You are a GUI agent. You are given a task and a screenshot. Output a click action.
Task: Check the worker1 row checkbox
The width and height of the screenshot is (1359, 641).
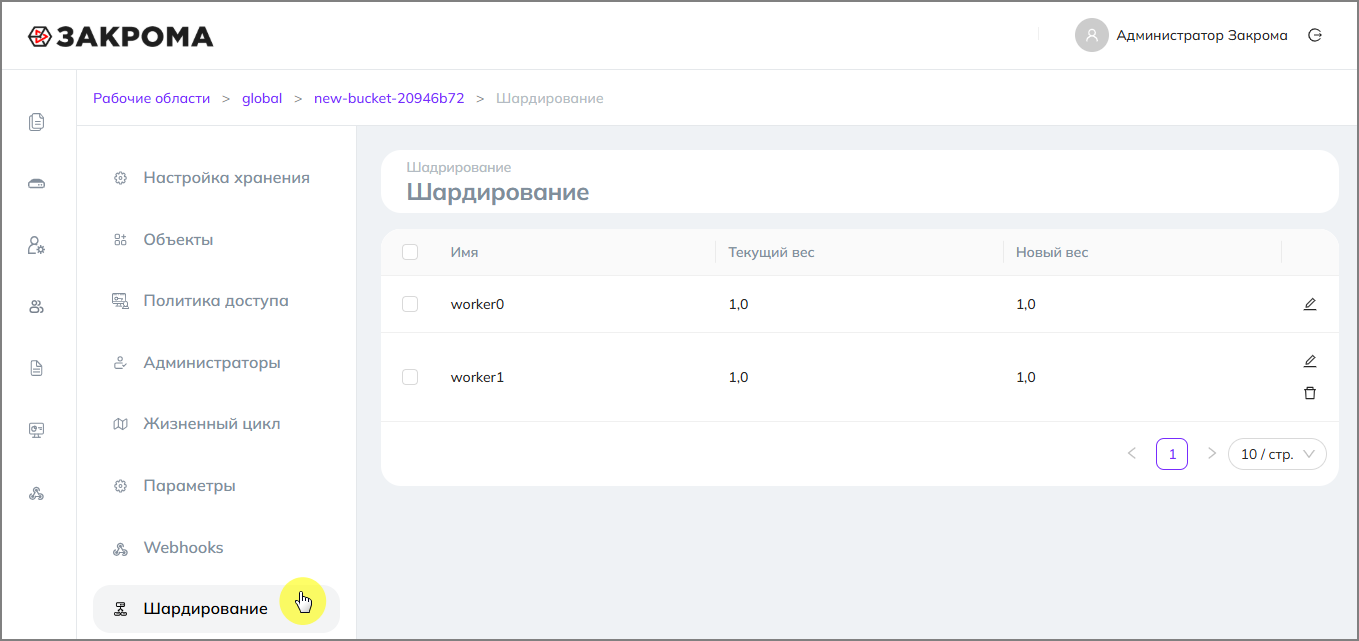(410, 377)
